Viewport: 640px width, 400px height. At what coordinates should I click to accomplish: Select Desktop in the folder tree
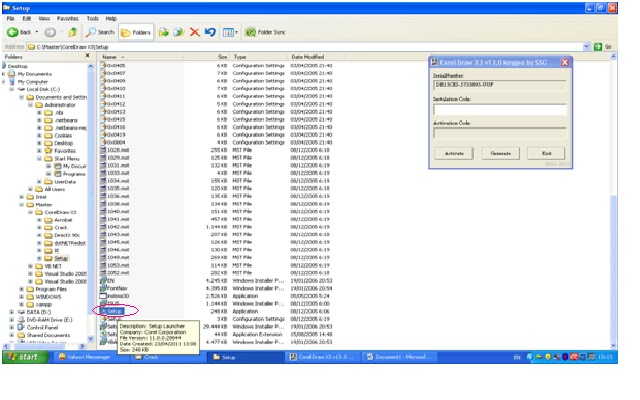click(18, 66)
